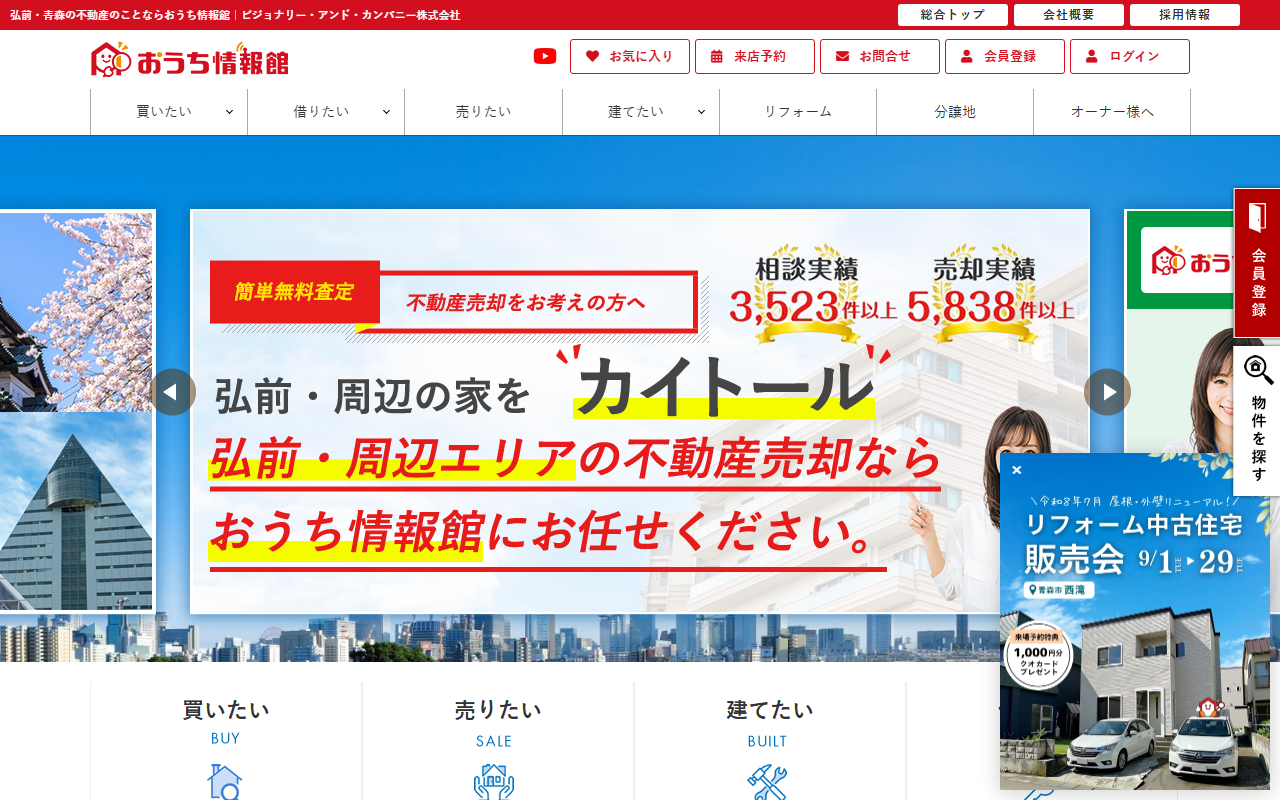Click 不動産売却をお考えの方へ banner text

pos(526,302)
